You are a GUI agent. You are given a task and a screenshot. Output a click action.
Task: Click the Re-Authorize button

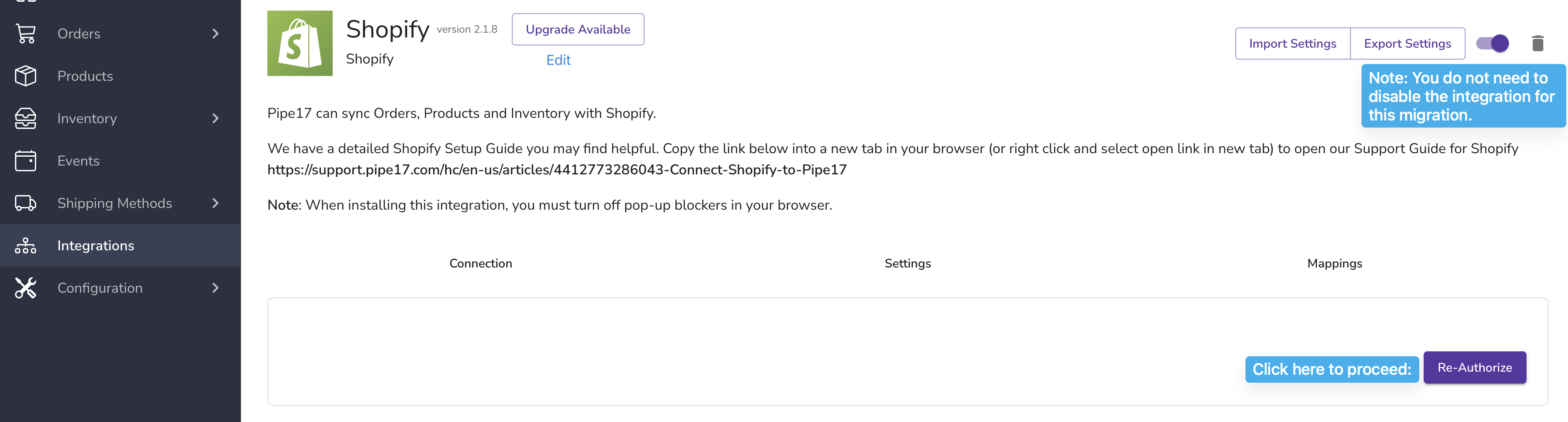[x=1474, y=367]
